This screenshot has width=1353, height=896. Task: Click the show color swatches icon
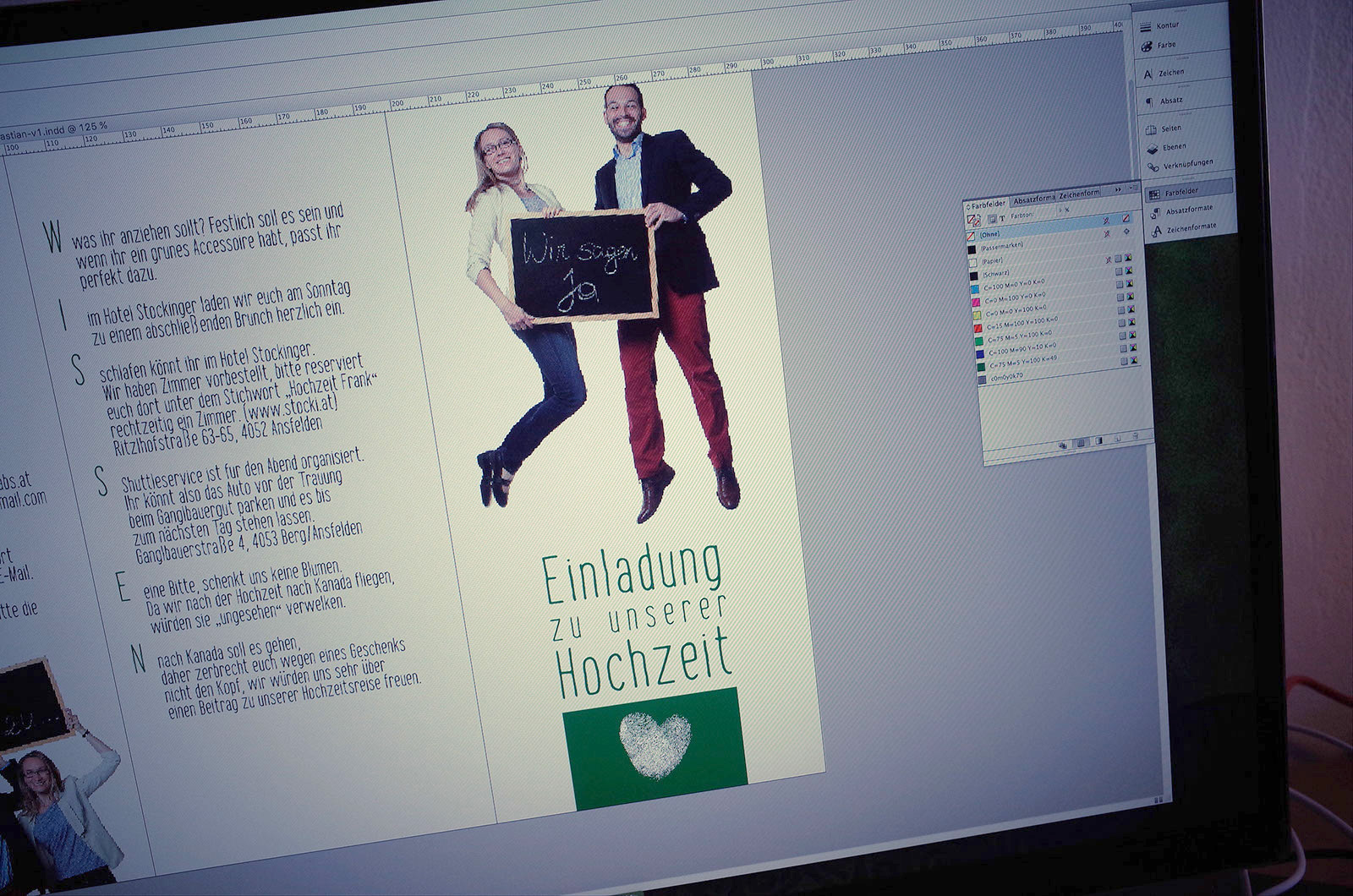pyautogui.click(x=1082, y=444)
